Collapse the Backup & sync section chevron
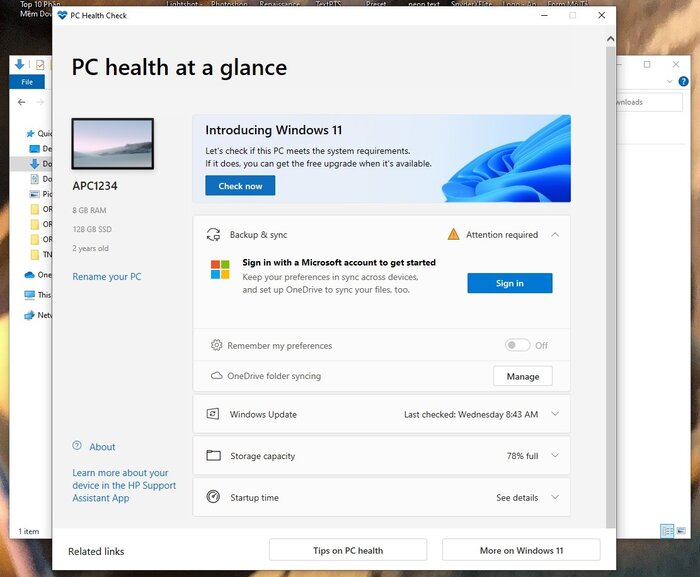 pos(555,234)
